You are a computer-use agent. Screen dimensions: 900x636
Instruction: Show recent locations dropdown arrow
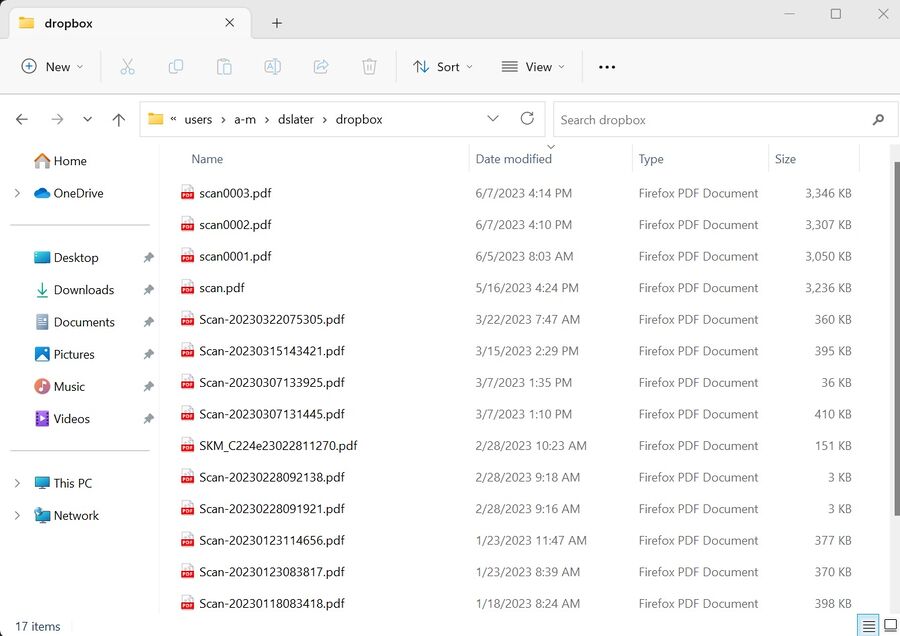87,119
